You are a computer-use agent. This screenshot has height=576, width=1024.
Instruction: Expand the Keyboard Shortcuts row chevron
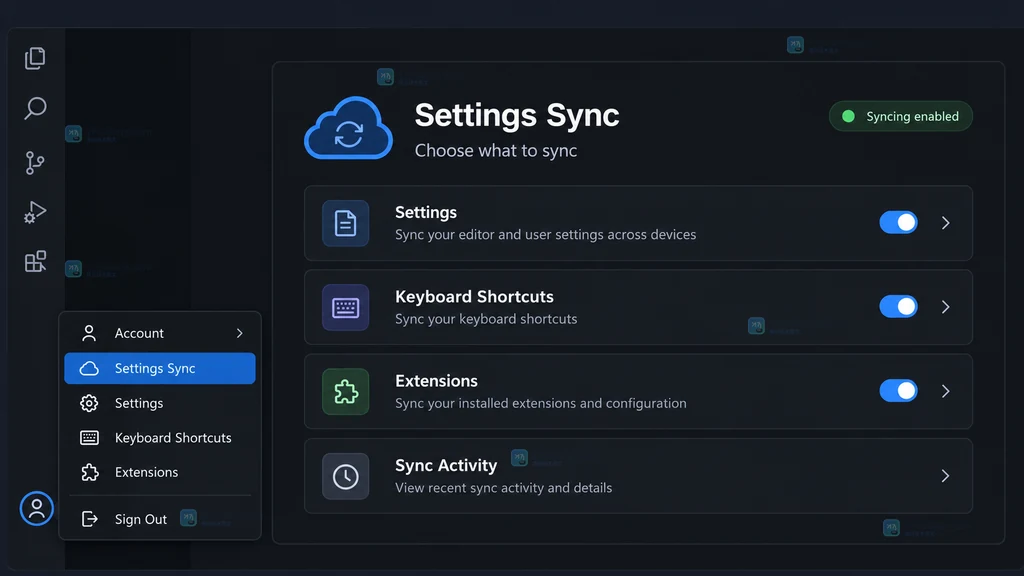(946, 307)
